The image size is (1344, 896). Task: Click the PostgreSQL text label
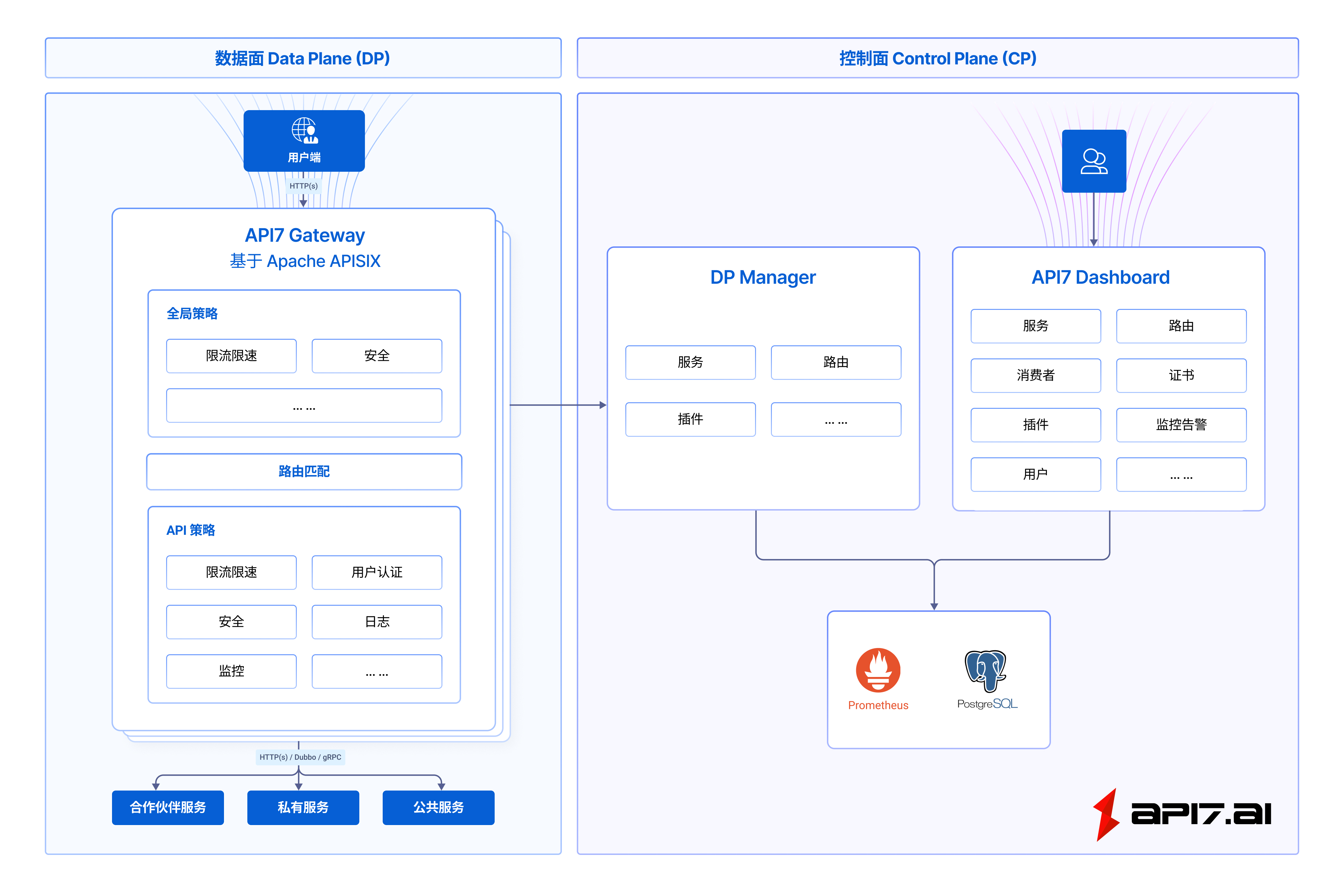coord(987,704)
